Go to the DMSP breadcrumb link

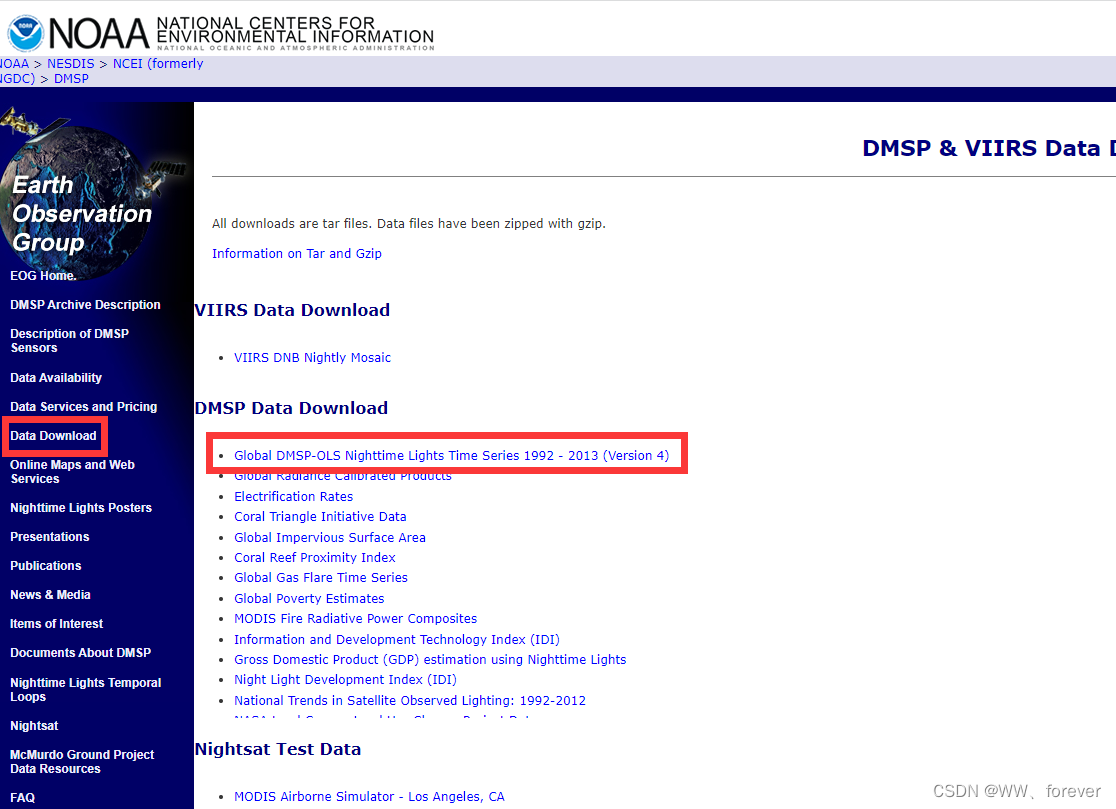[71, 78]
